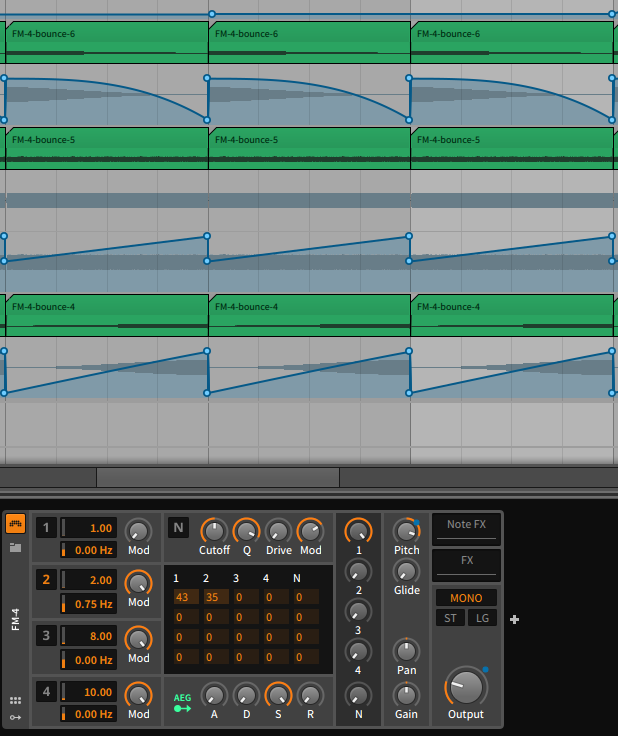Adjust the filter Mod knob
This screenshot has height=736, width=618.
coord(311,532)
